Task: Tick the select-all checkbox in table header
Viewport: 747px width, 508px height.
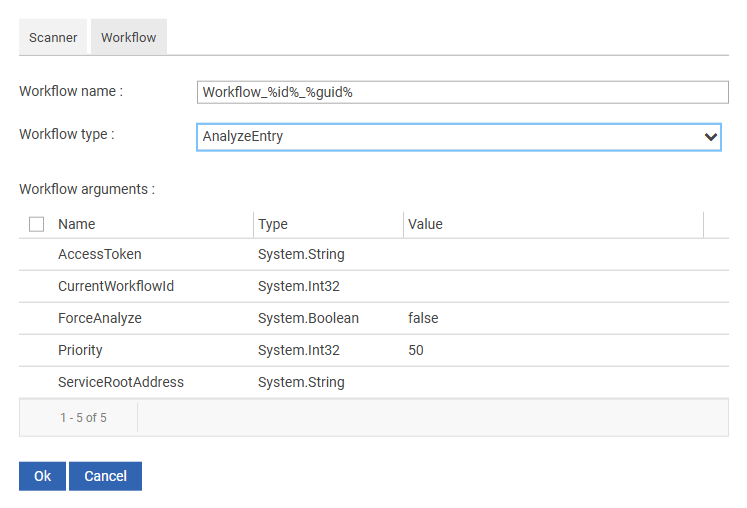Action: [37, 224]
